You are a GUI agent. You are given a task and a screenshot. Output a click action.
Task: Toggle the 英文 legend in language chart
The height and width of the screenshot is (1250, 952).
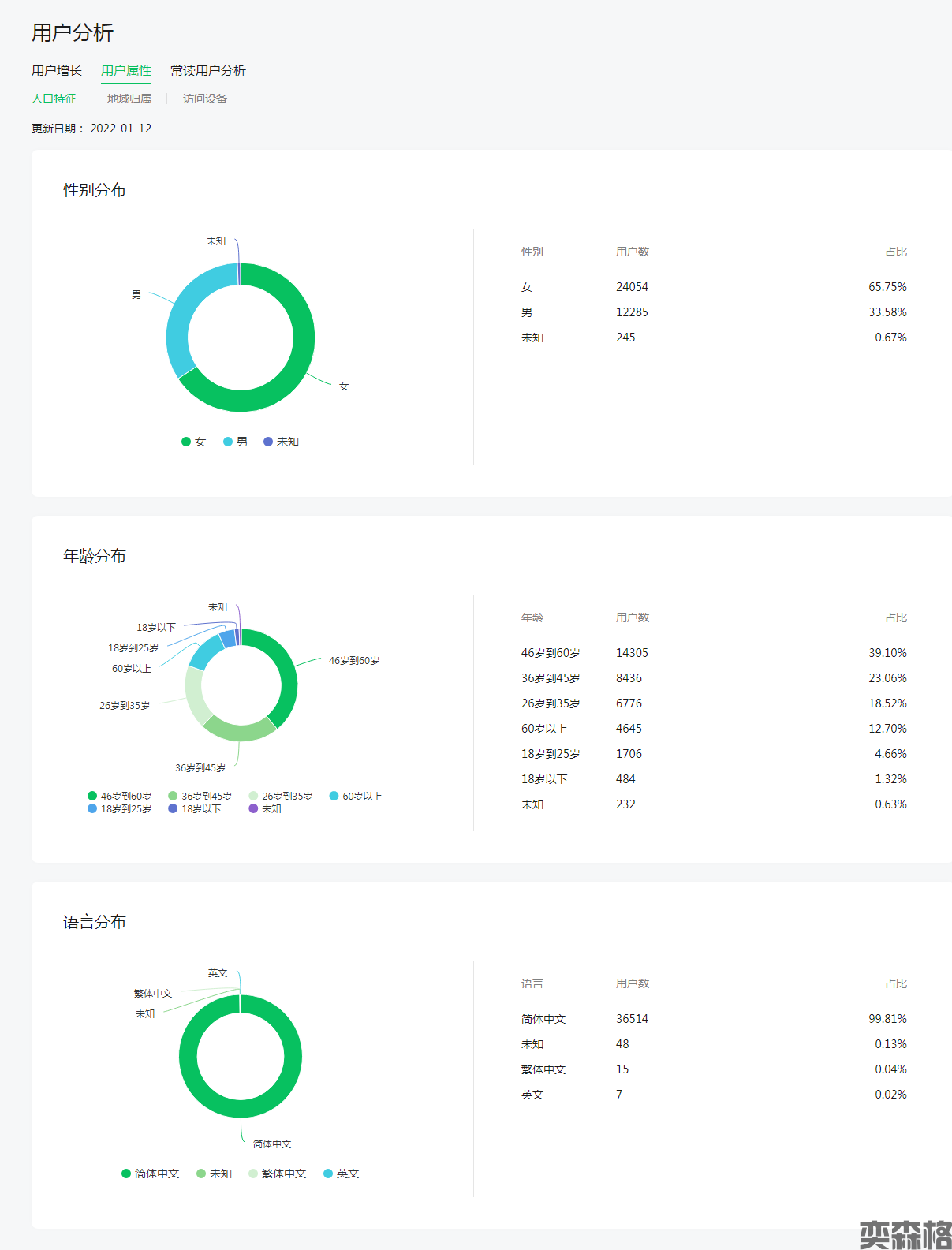[x=342, y=1174]
